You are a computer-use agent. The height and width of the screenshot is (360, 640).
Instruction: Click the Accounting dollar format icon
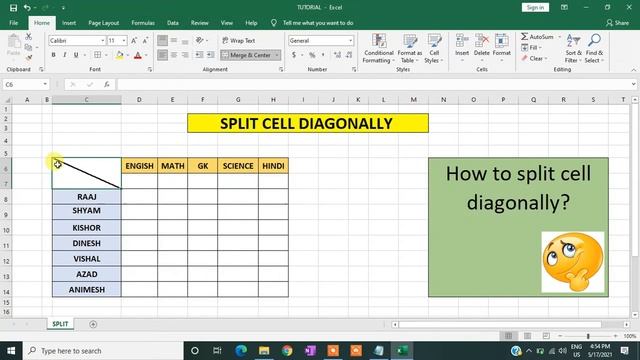[294, 55]
